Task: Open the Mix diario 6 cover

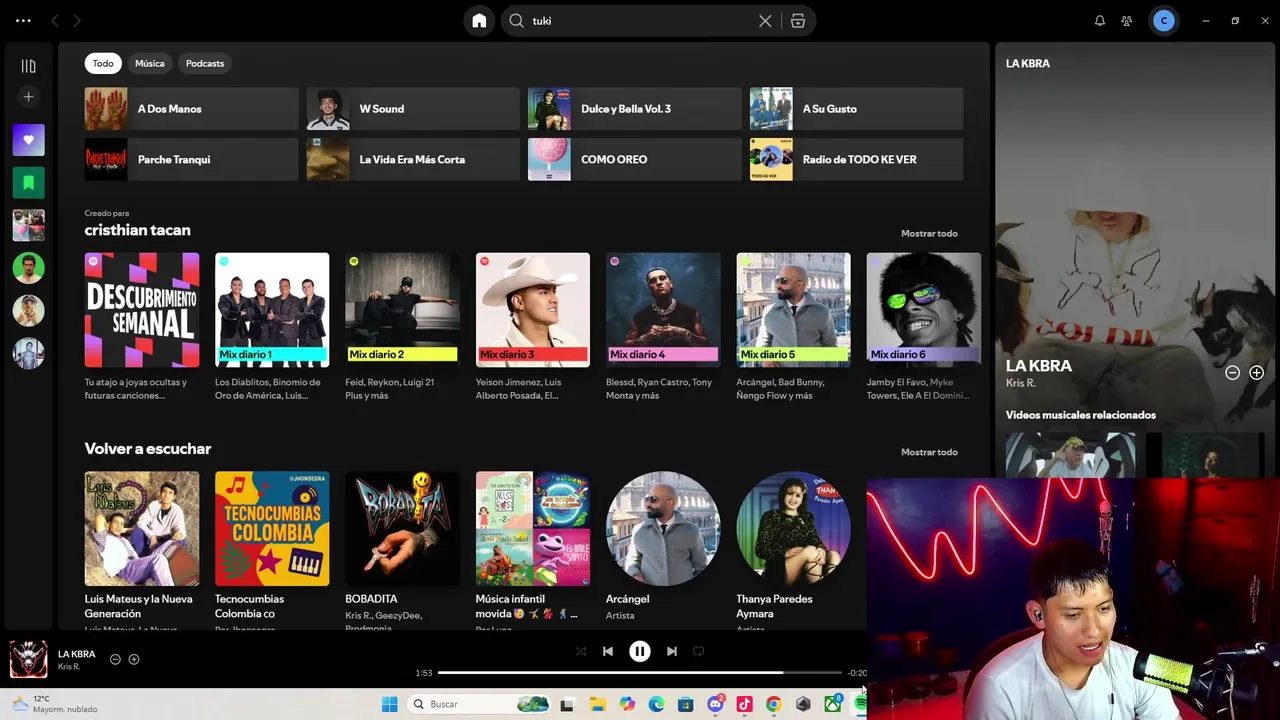Action: click(924, 310)
